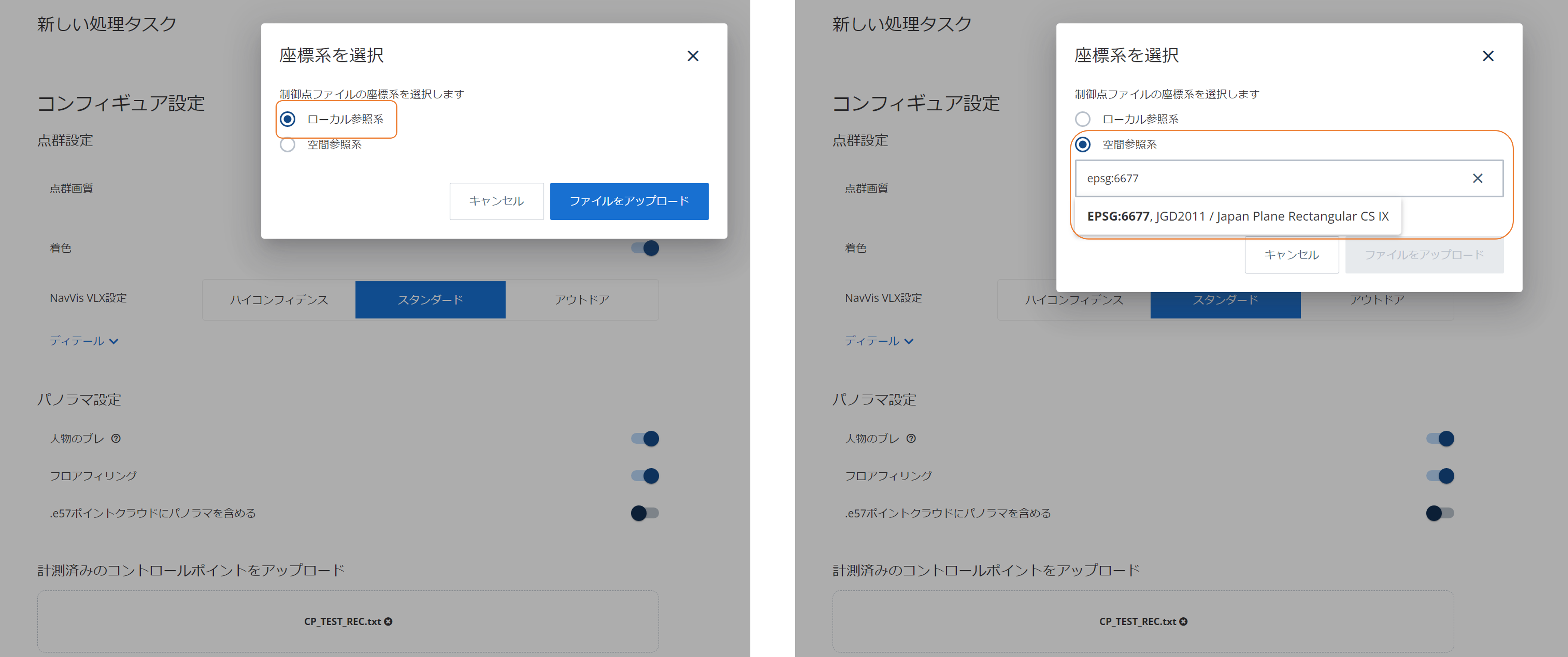The width and height of the screenshot is (1568, 657).
Task: Toggle .e57 panorama switch in right panel
Action: (1439, 513)
